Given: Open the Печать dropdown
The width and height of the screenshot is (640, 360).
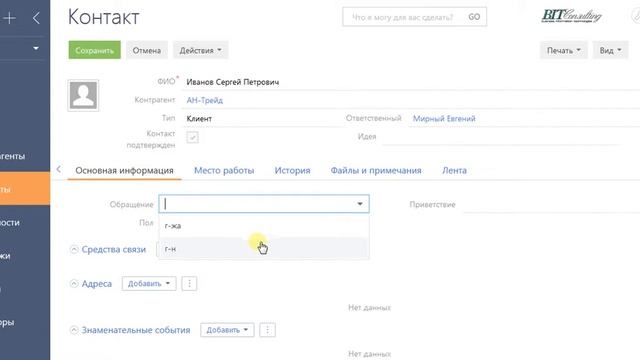Looking at the screenshot, I should pyautogui.click(x=563, y=50).
